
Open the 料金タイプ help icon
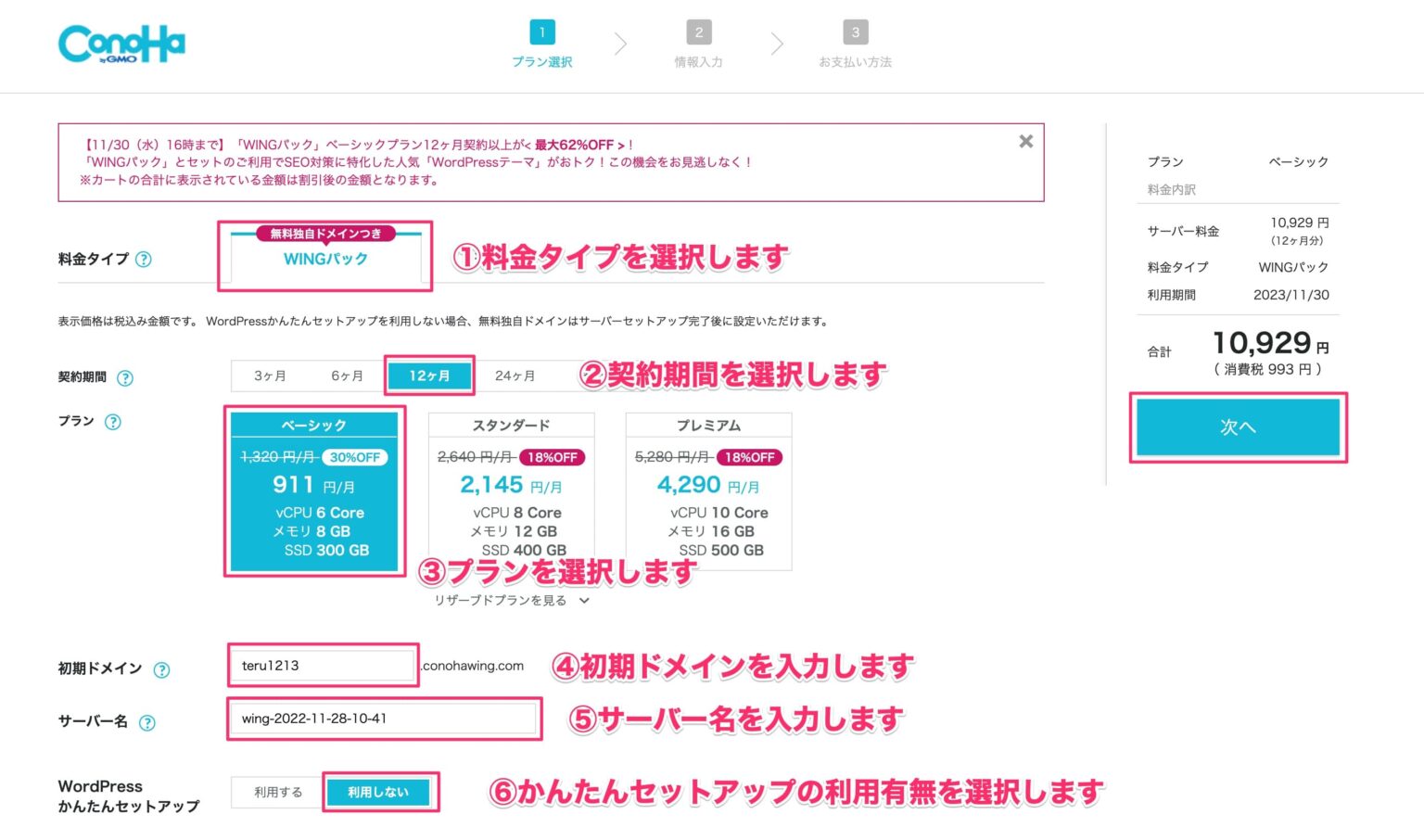click(144, 261)
